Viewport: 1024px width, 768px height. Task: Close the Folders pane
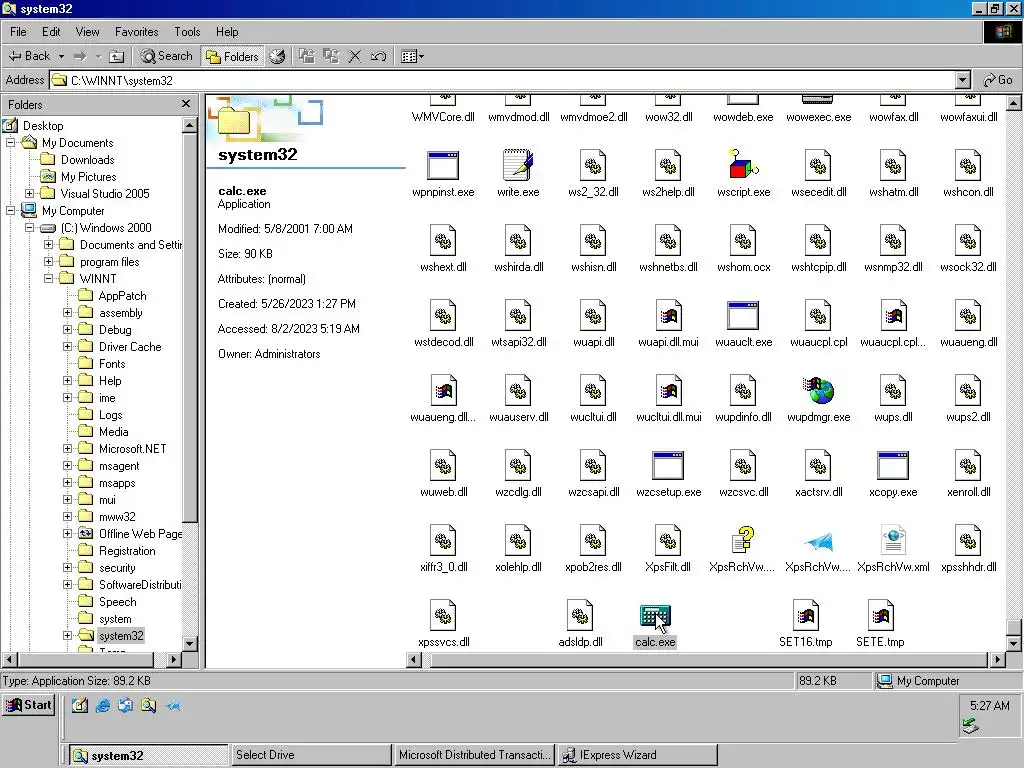186,104
